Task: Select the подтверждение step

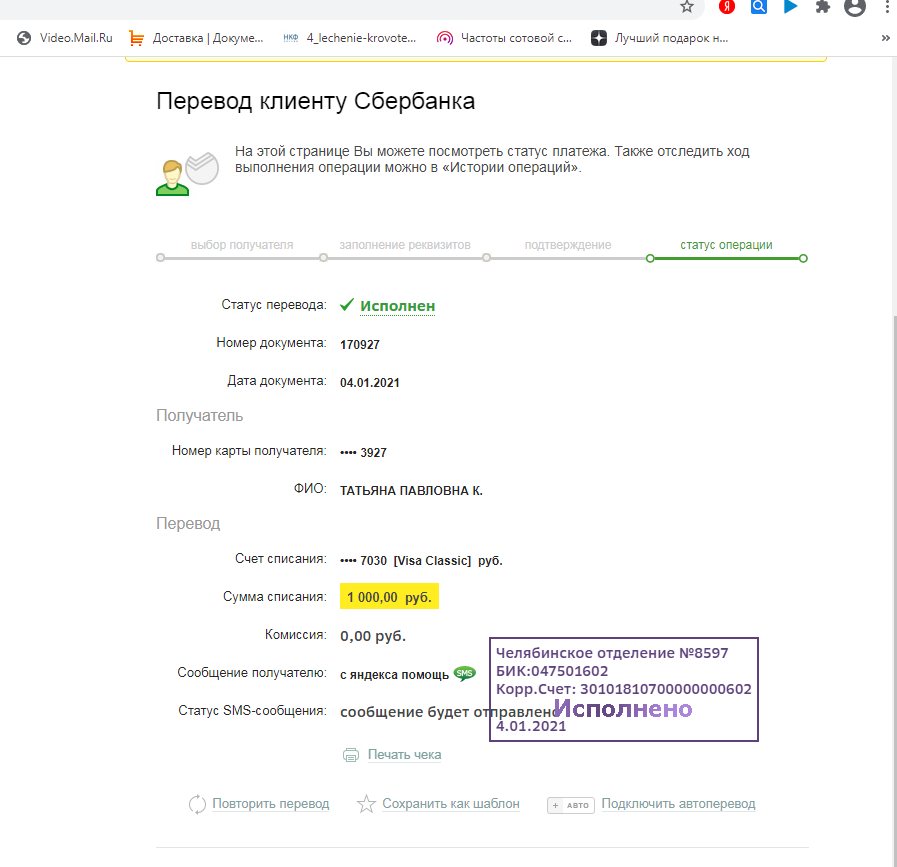Action: [568, 245]
